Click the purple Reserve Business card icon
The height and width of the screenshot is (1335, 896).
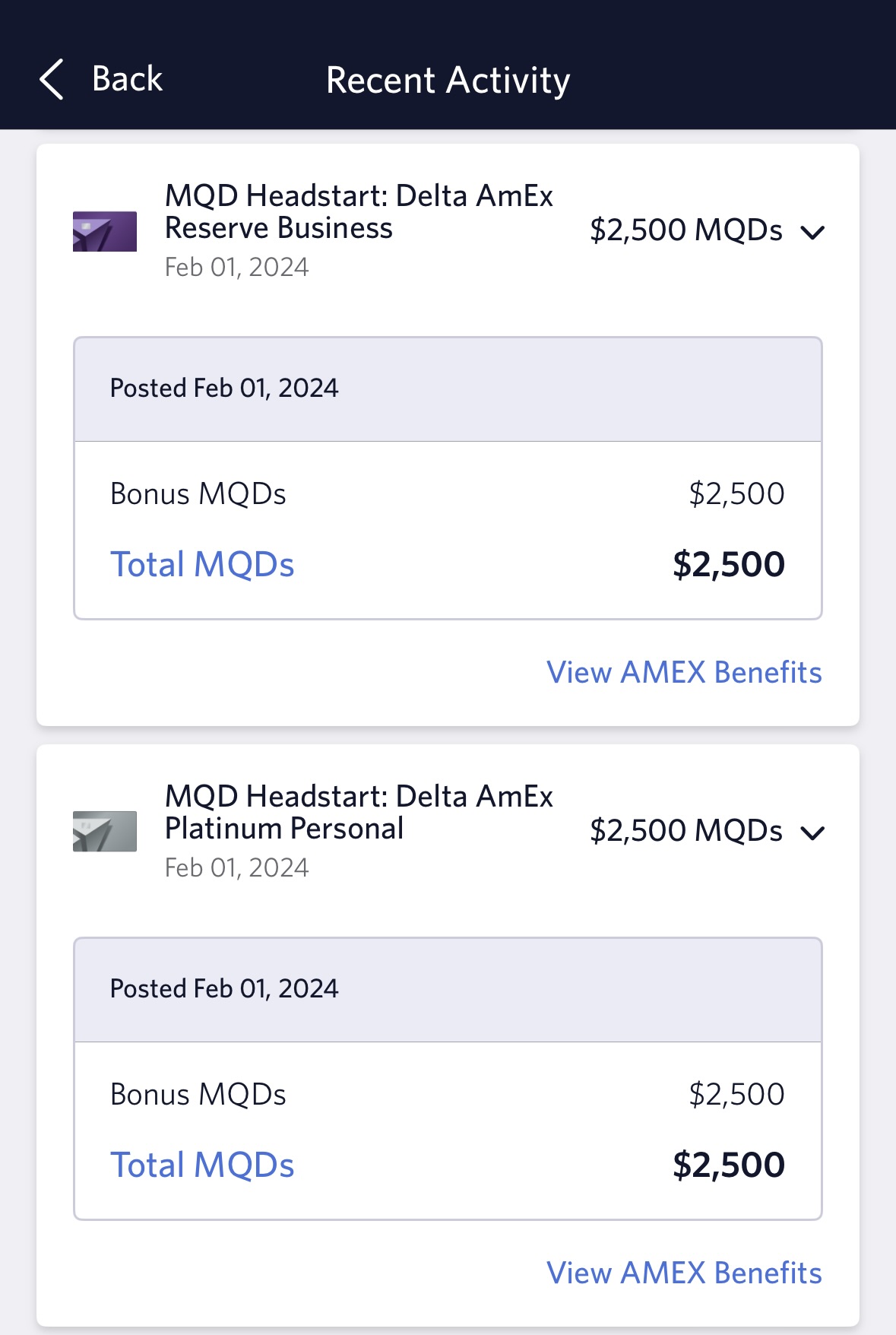(x=105, y=231)
